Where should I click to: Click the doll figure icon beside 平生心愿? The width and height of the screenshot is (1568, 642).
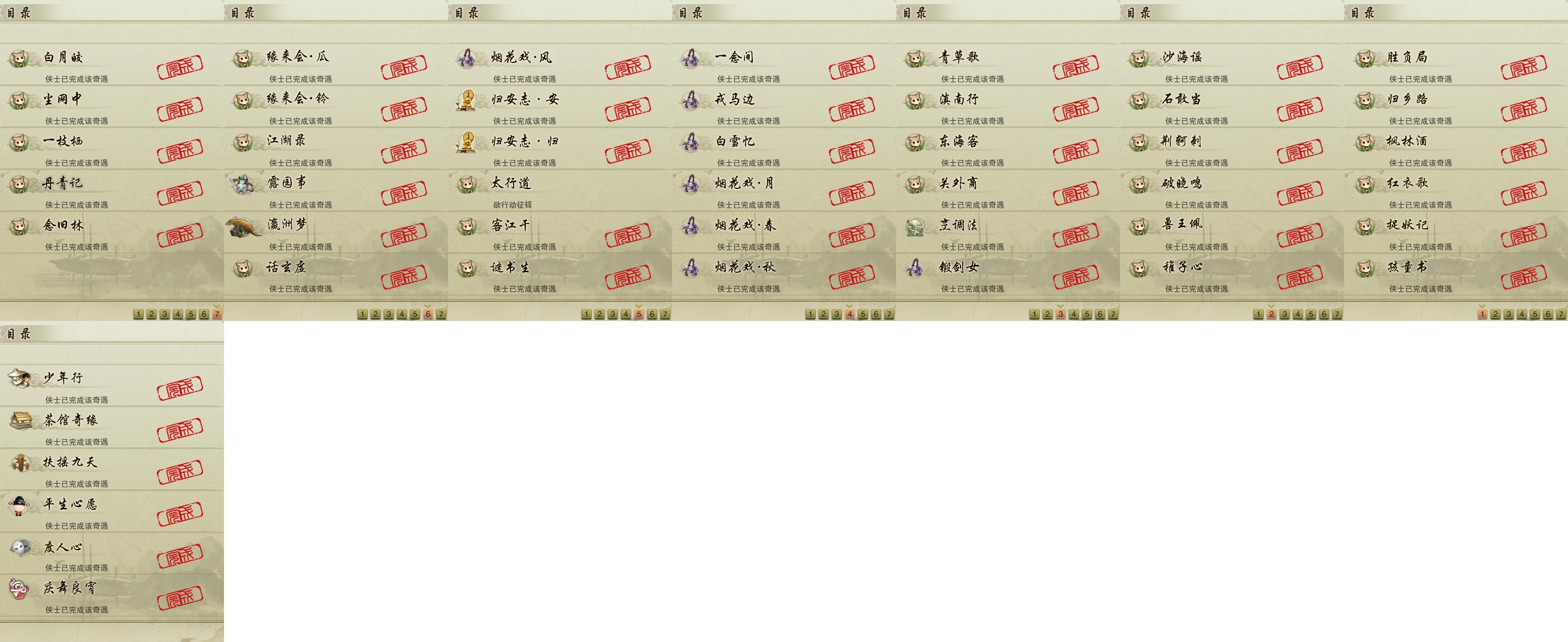coord(19,505)
